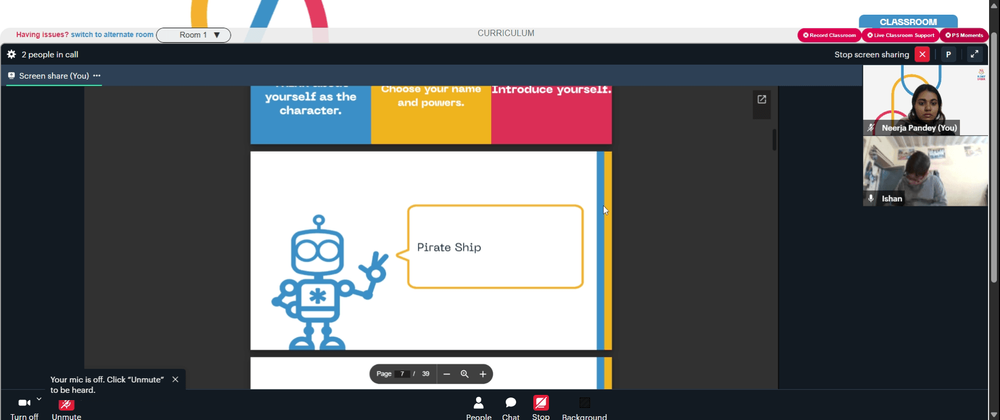Open call settings gear icon
The width and height of the screenshot is (1000, 420).
pos(11,55)
